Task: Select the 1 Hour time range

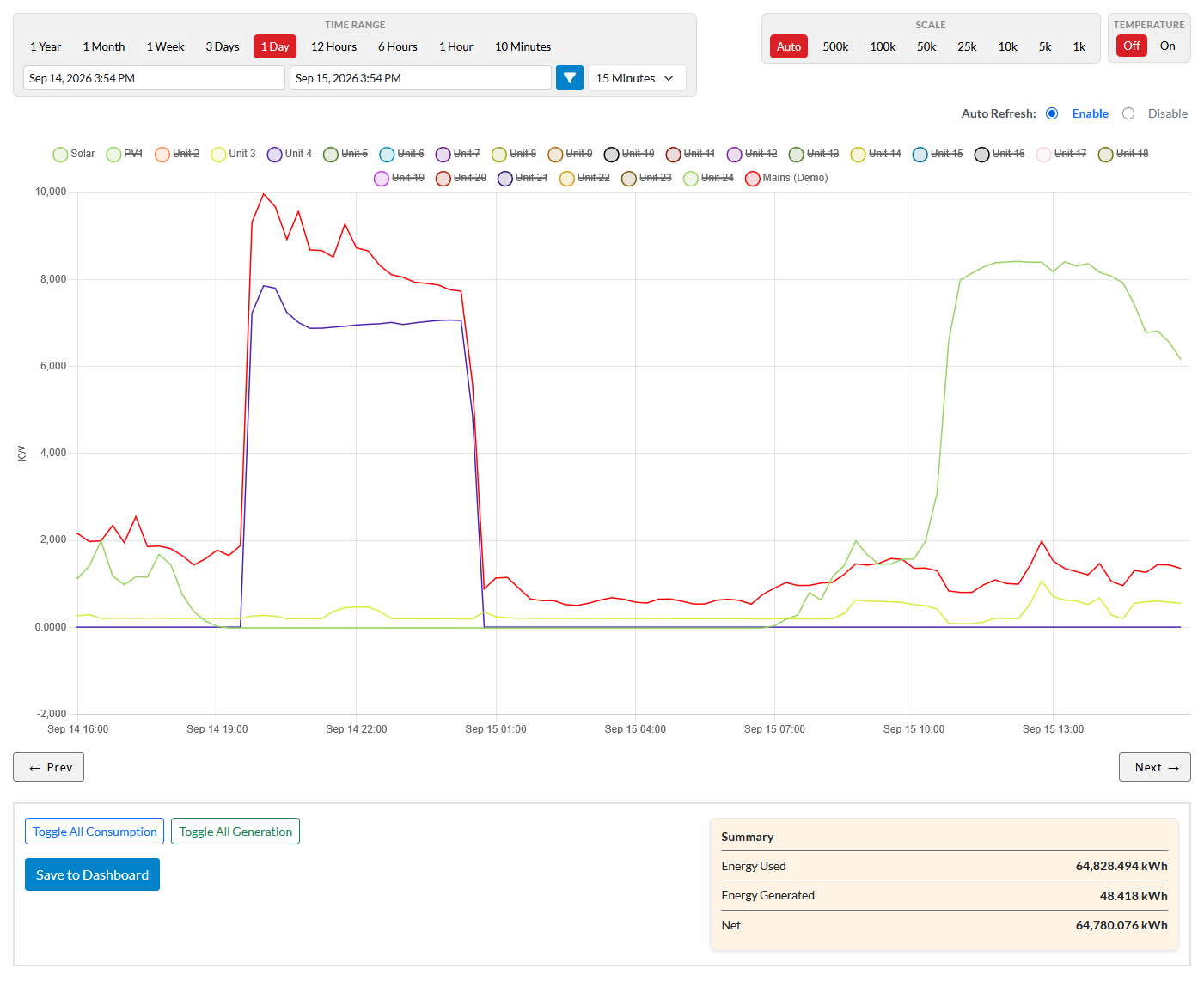Action: [456, 46]
